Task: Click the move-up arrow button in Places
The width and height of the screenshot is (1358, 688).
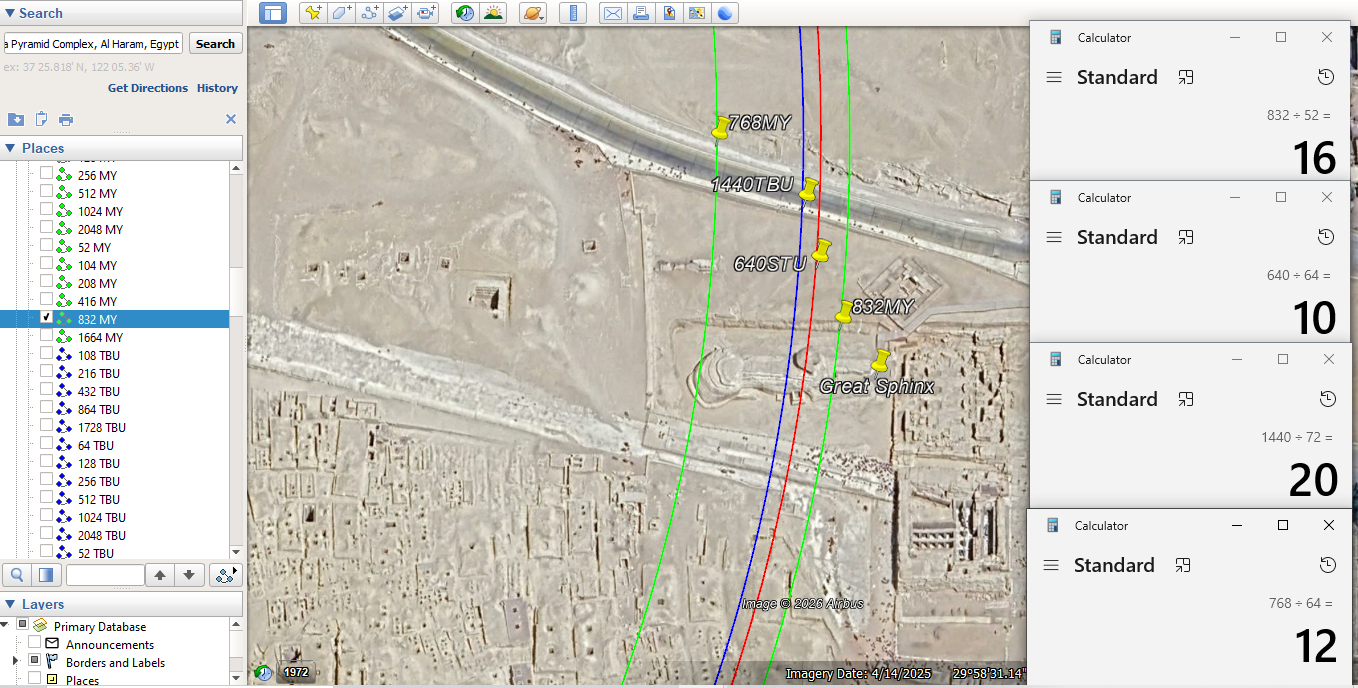Action: [160, 575]
